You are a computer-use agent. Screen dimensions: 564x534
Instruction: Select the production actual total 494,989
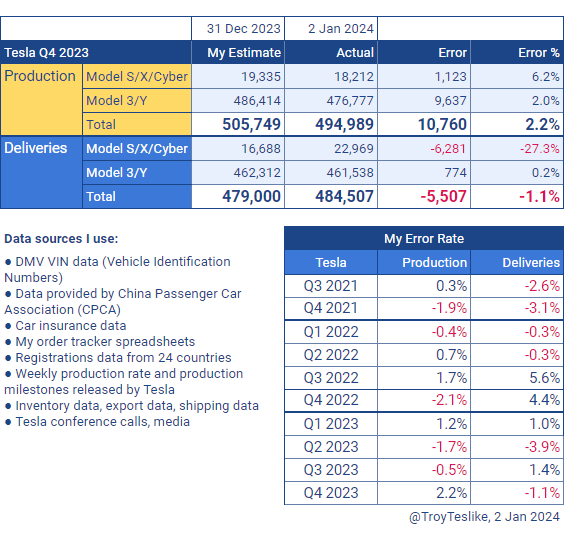331,124
